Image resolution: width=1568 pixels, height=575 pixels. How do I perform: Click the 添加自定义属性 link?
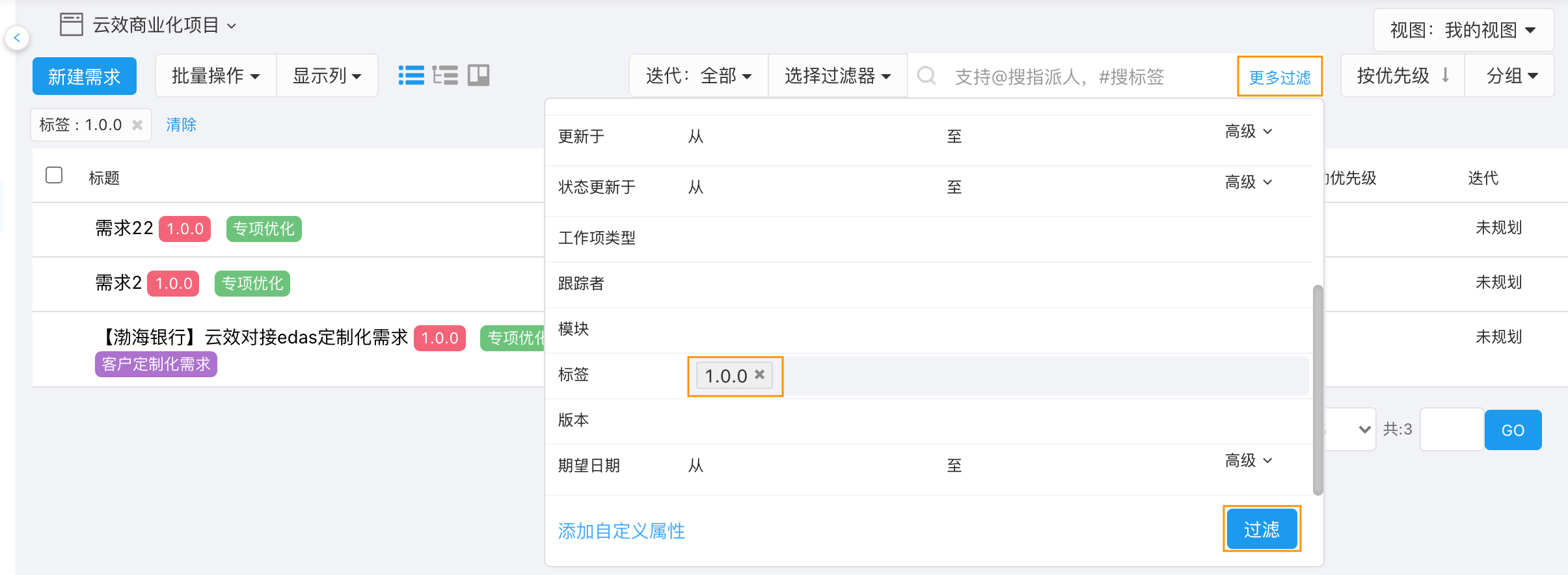pyautogui.click(x=621, y=531)
